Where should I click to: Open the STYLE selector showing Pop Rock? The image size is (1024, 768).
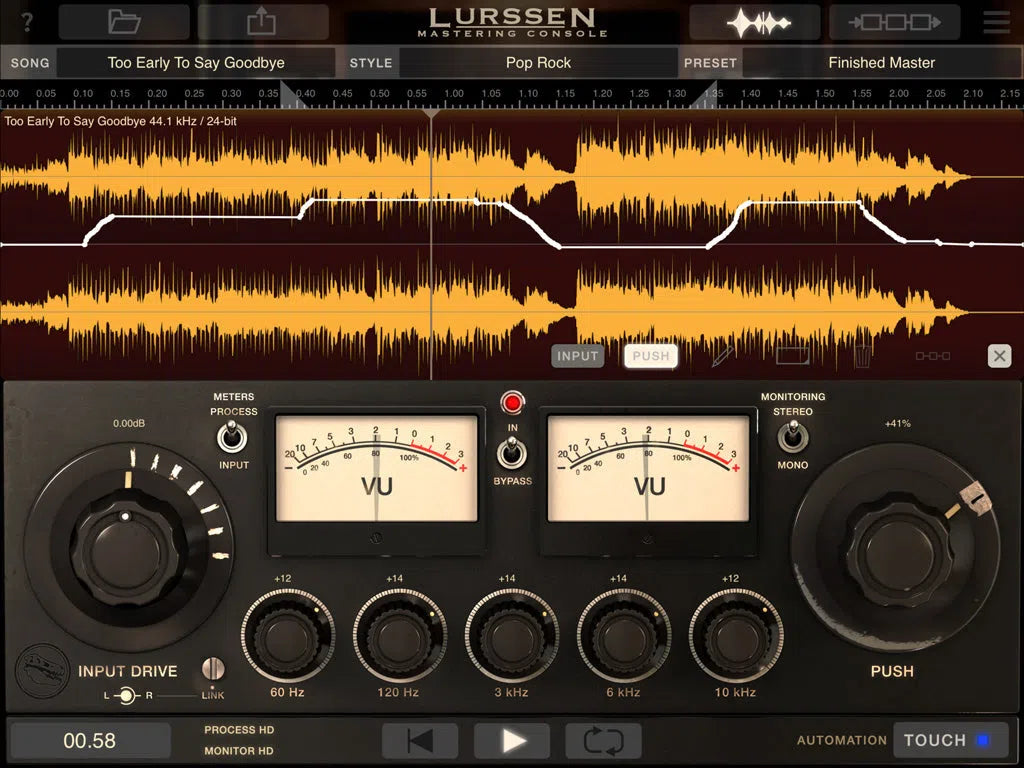(x=538, y=62)
